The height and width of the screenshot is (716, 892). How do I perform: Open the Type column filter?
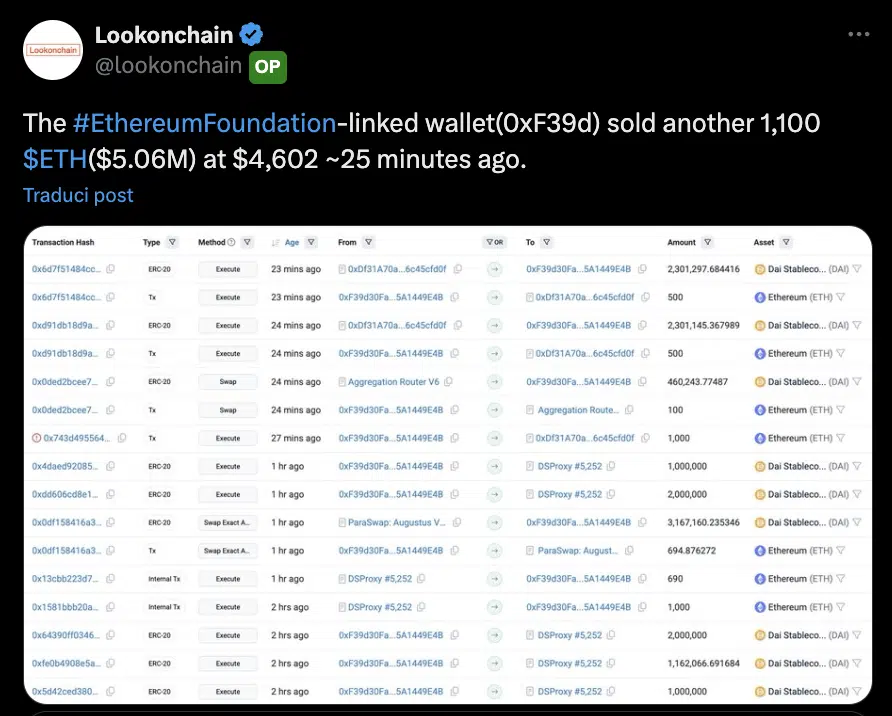(172, 243)
